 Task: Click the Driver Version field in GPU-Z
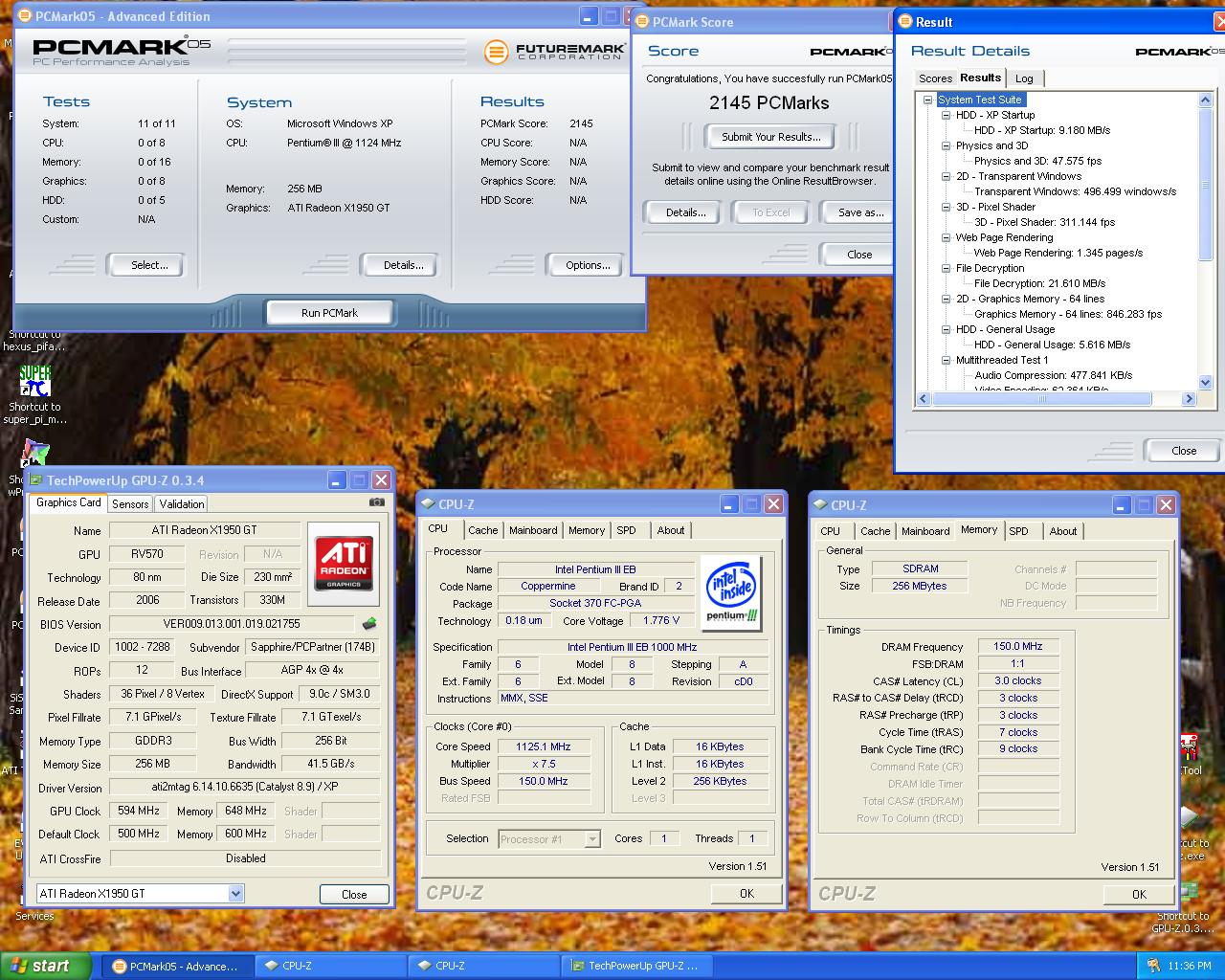coord(244,787)
